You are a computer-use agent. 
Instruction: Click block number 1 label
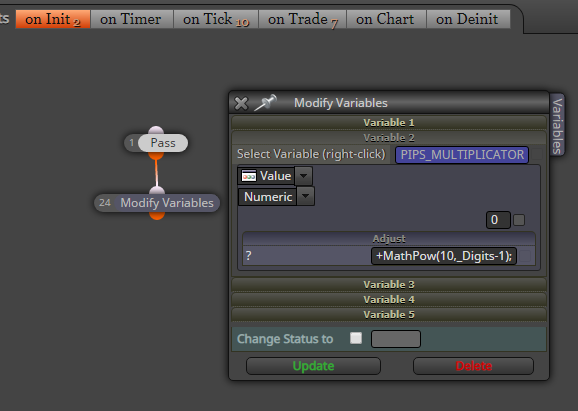coord(132,143)
